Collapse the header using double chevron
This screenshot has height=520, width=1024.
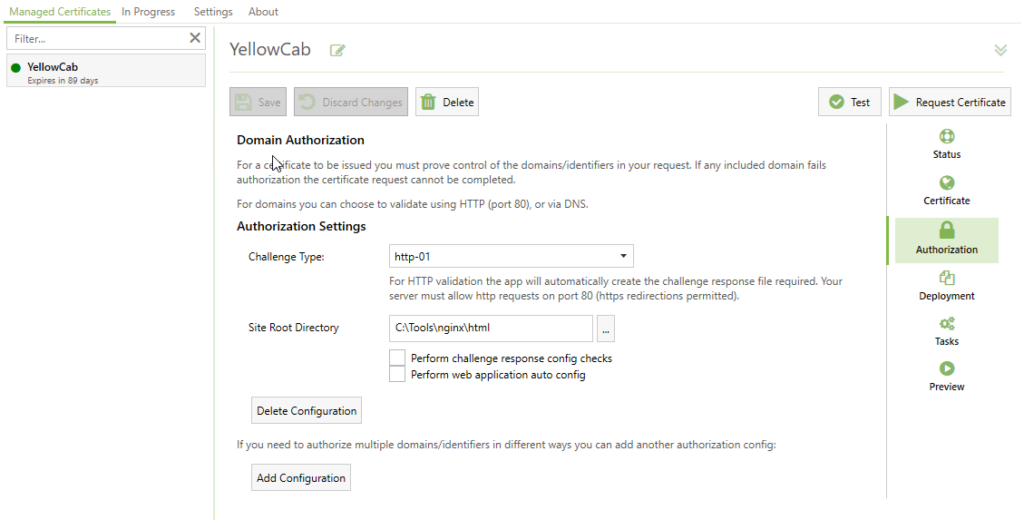(x=1000, y=50)
